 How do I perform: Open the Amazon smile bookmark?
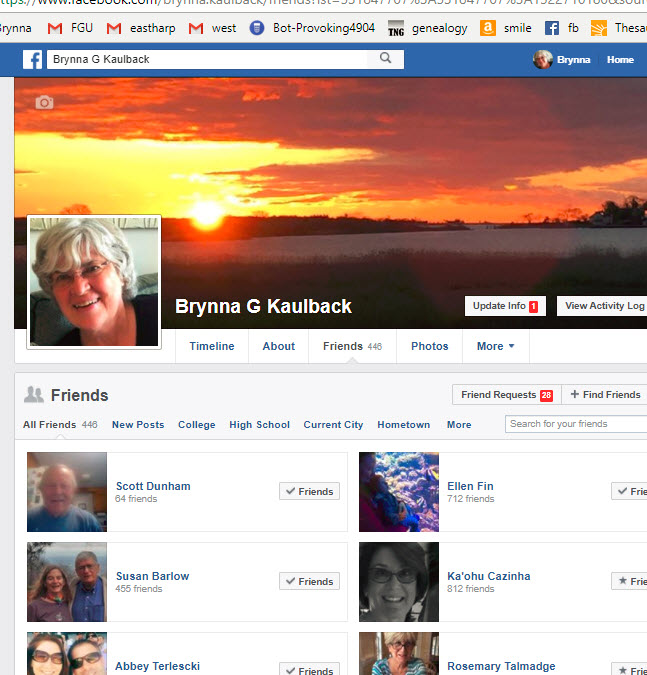[x=506, y=28]
